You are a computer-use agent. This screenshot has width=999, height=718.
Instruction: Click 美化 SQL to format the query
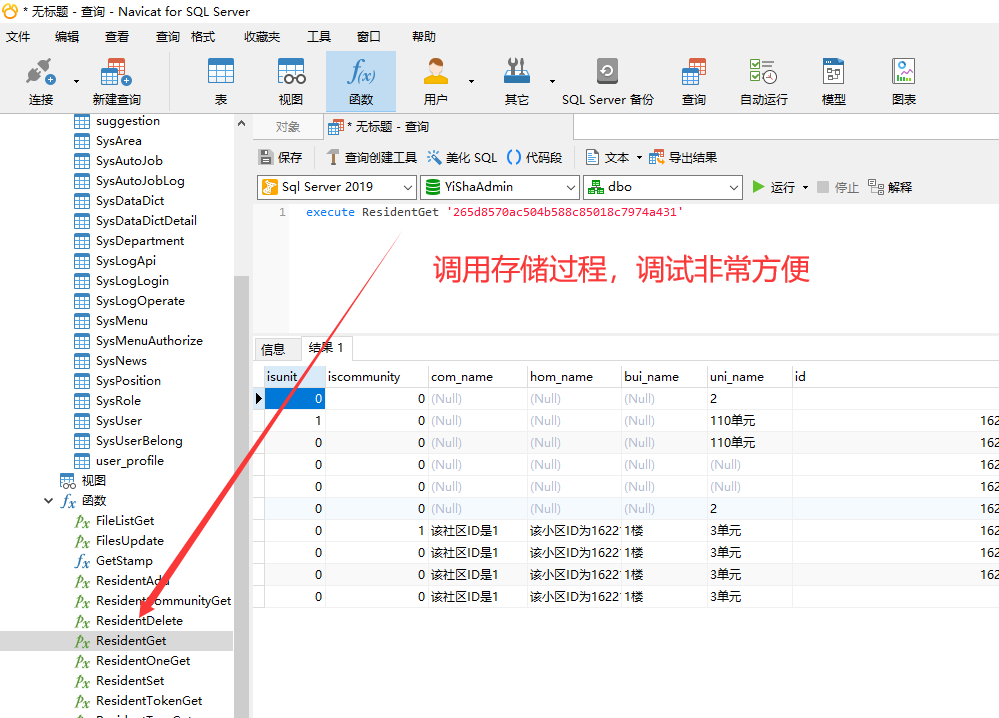pyautogui.click(x=461, y=157)
